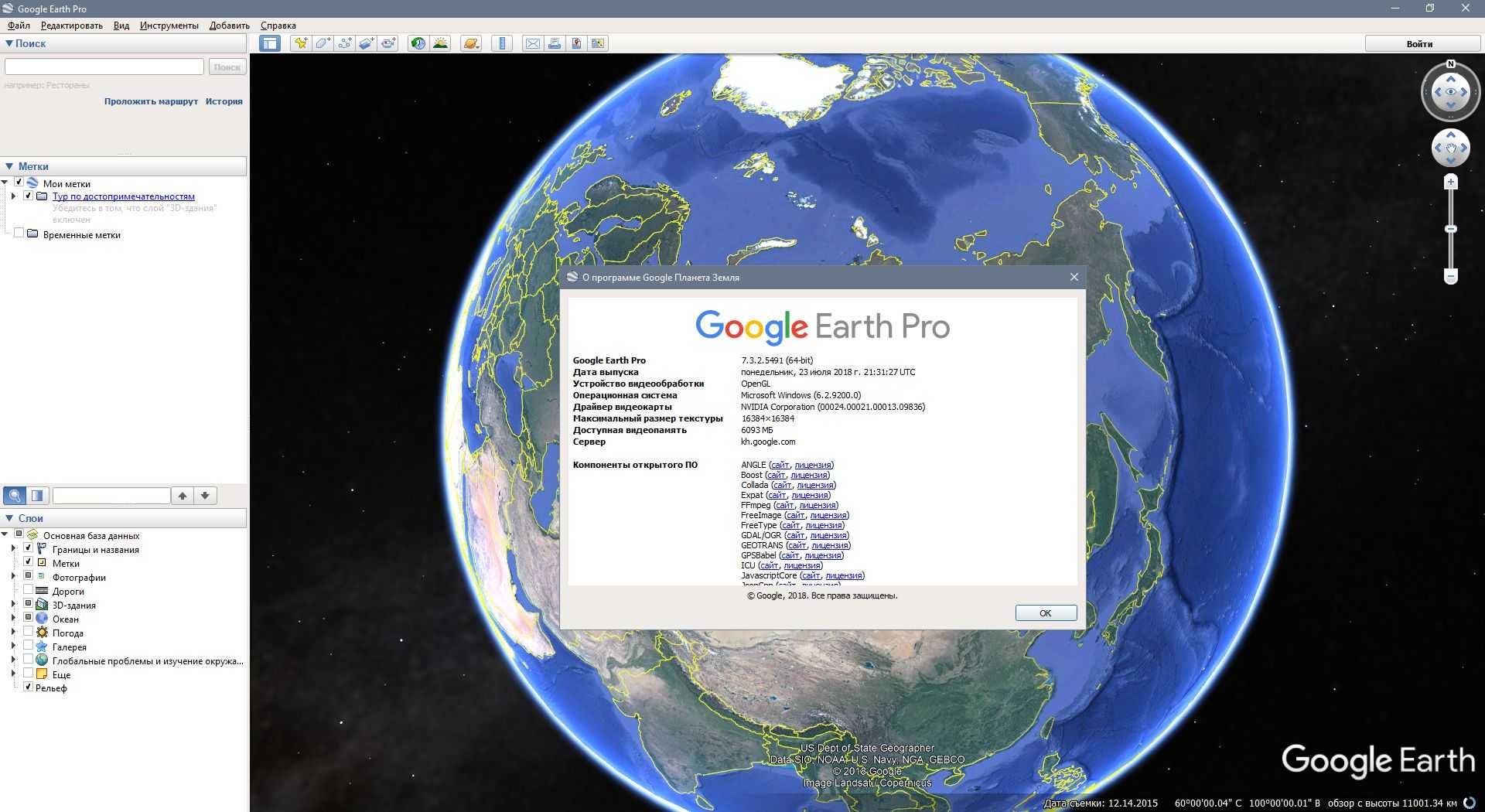Select the Ruler measurement tool
Screen dimensions: 1485x812
tap(502, 43)
